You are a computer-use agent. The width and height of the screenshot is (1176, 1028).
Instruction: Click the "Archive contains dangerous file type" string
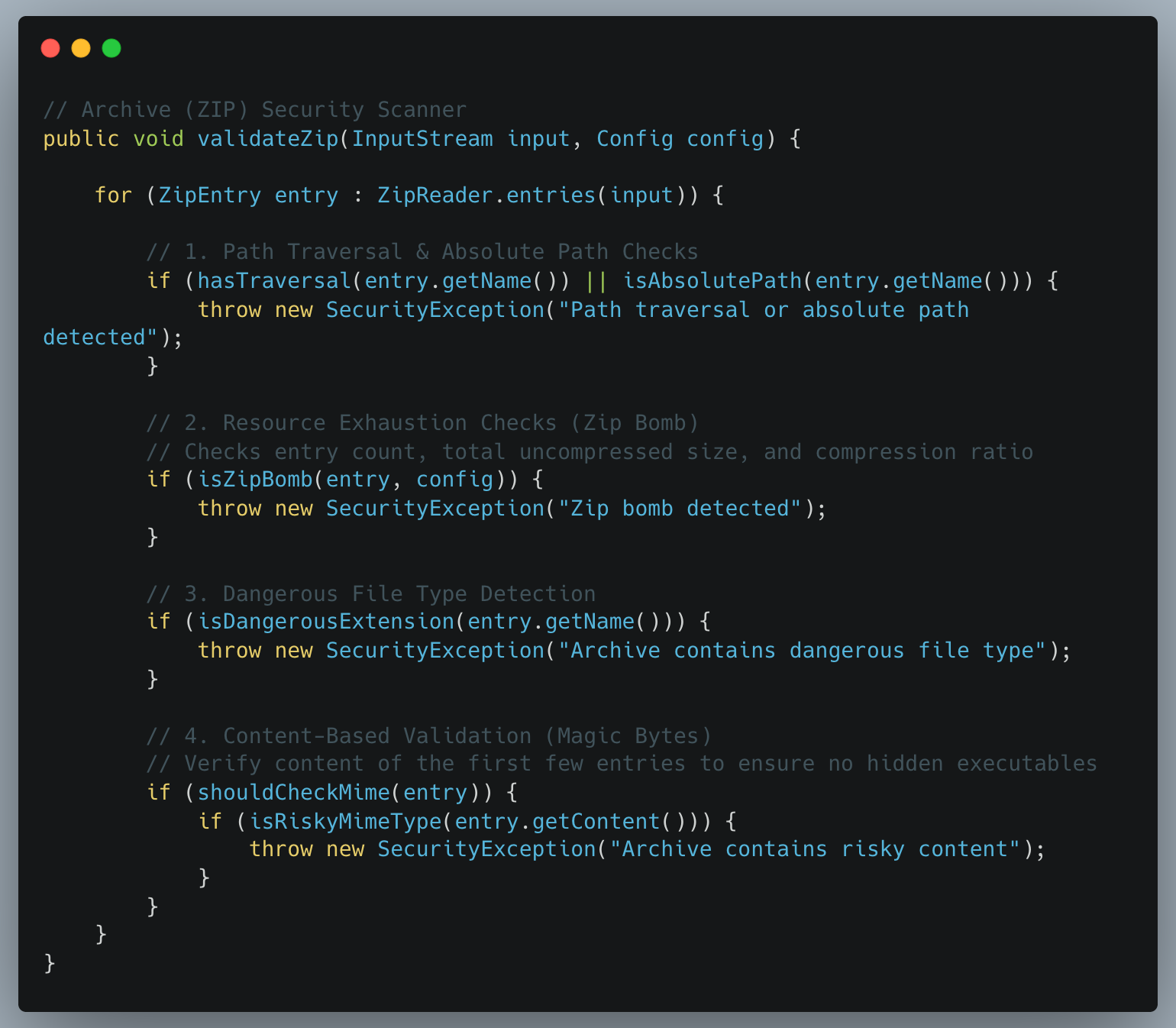(802, 651)
